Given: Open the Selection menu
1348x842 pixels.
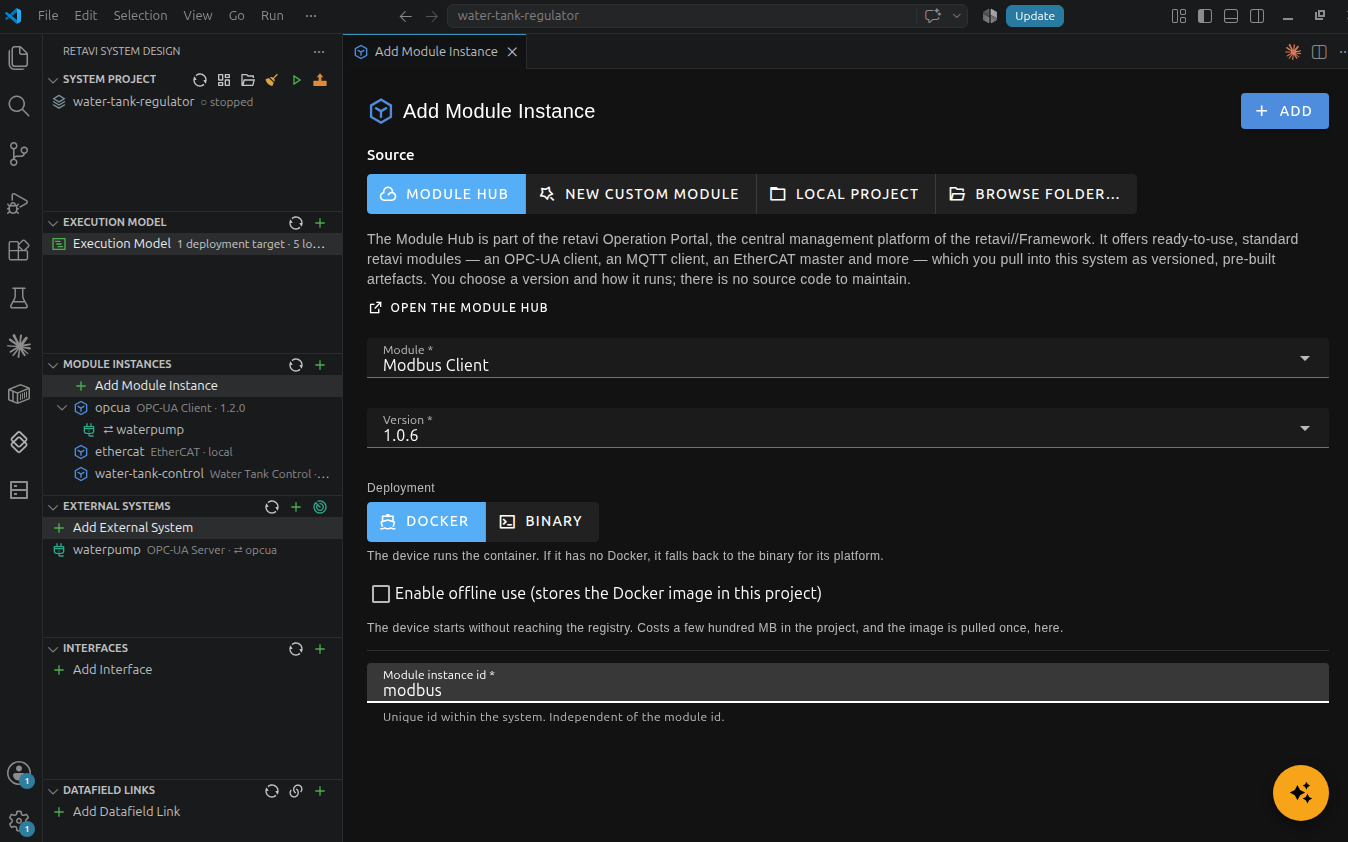Looking at the screenshot, I should point(140,16).
